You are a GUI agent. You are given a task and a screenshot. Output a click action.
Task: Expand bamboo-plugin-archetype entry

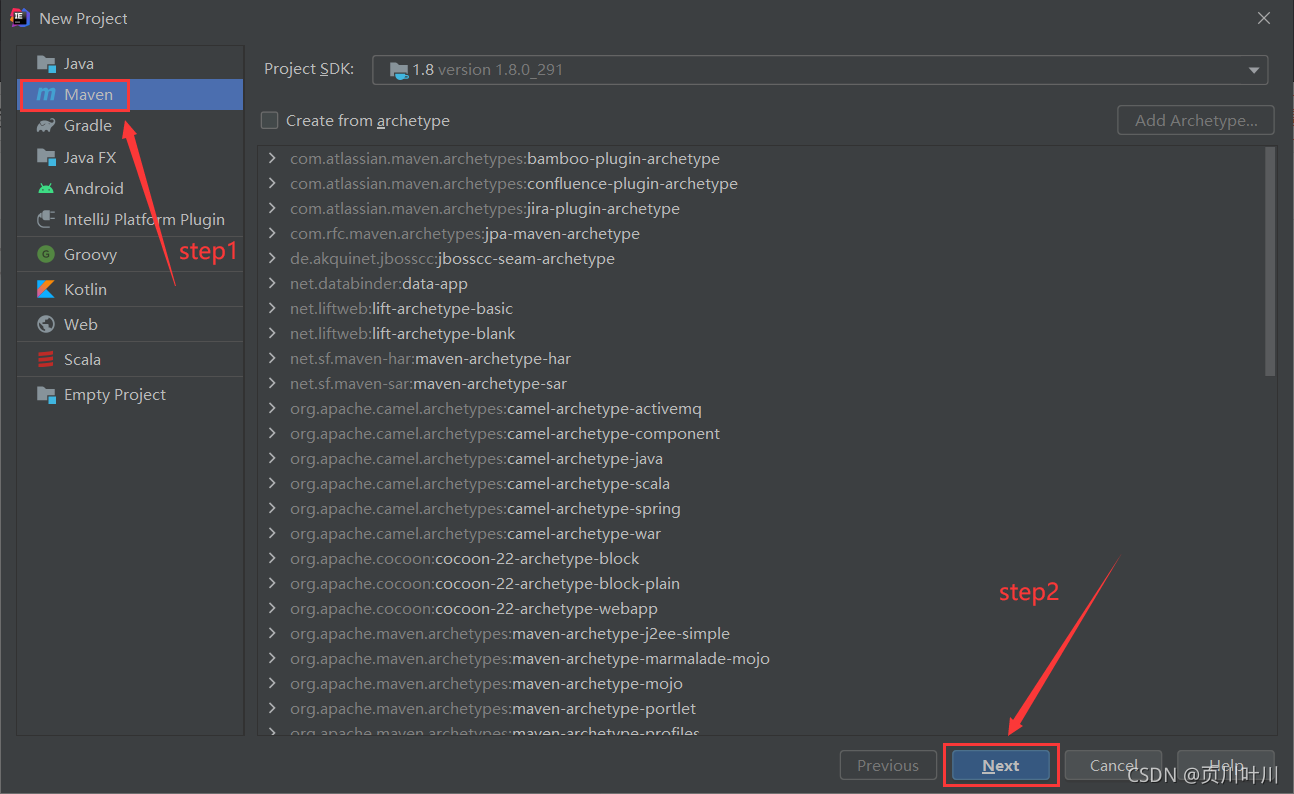click(x=272, y=158)
